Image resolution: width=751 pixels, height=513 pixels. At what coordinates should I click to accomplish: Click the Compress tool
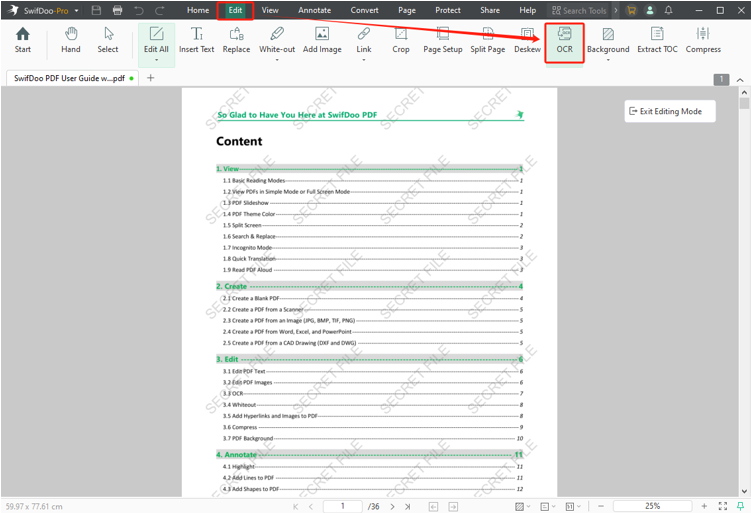[x=703, y=40]
